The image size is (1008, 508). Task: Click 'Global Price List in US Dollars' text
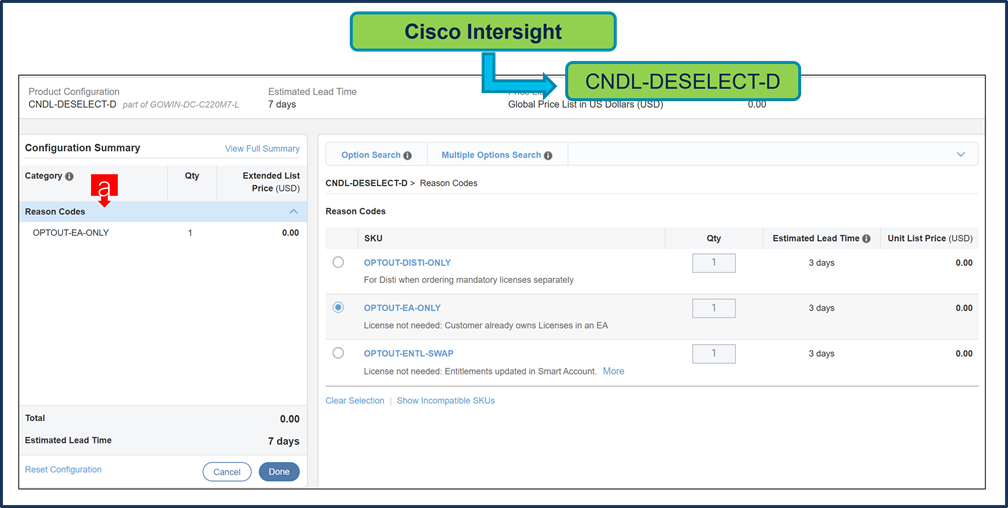(586, 105)
